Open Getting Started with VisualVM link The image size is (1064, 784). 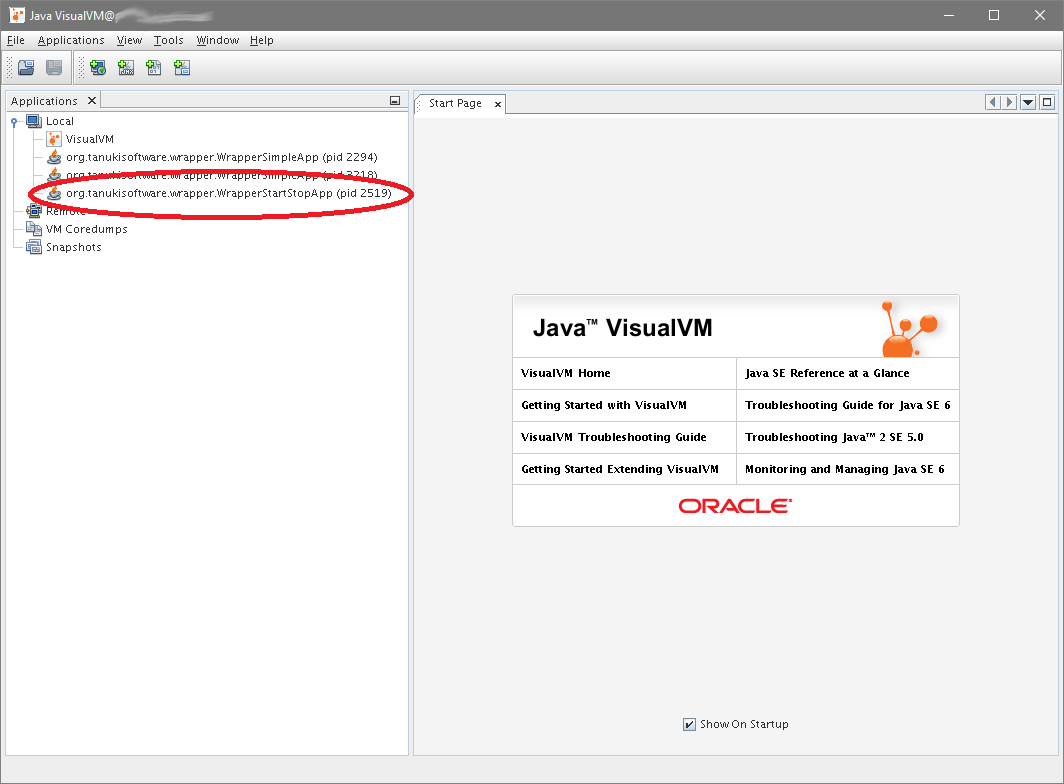coord(604,405)
